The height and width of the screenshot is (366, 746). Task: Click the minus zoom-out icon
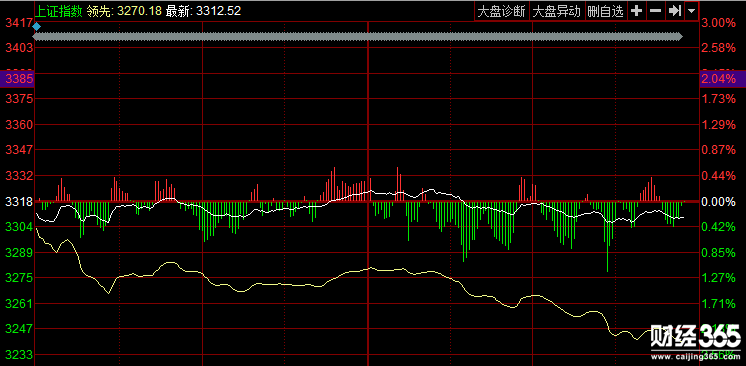655,11
